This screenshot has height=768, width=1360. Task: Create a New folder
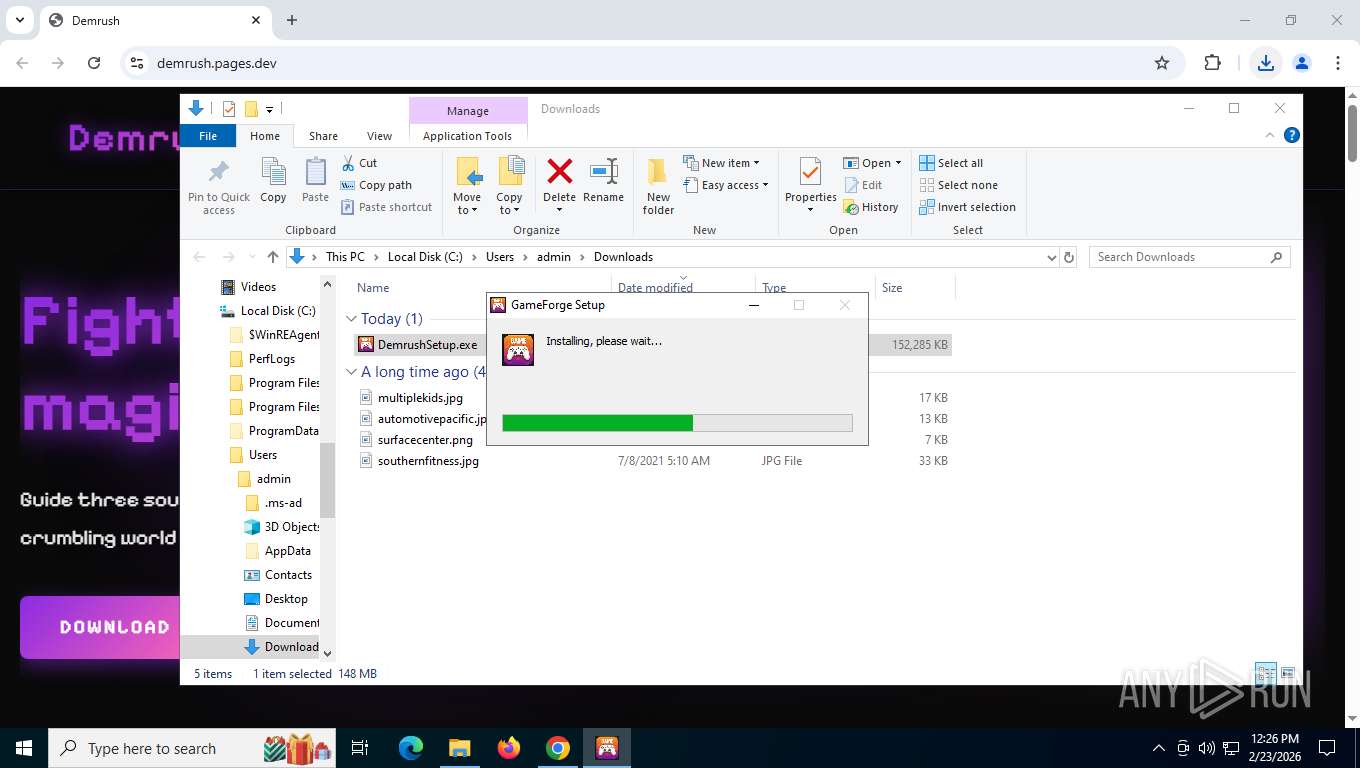pos(658,186)
